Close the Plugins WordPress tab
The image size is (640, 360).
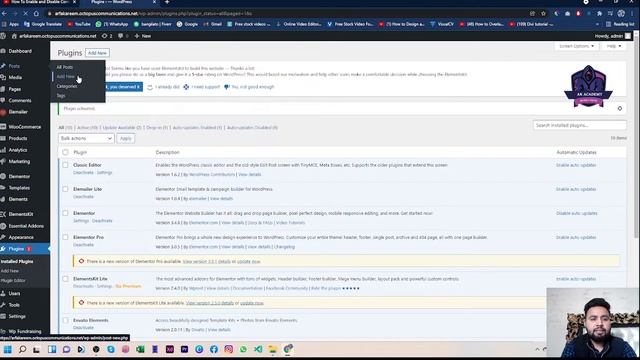pyautogui.click(x=154, y=2)
